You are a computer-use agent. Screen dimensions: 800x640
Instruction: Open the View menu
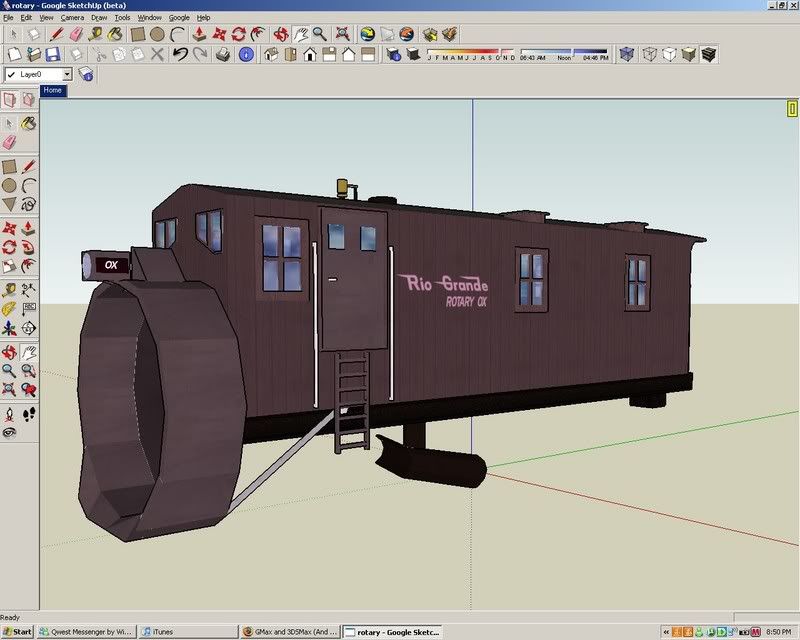click(x=46, y=17)
